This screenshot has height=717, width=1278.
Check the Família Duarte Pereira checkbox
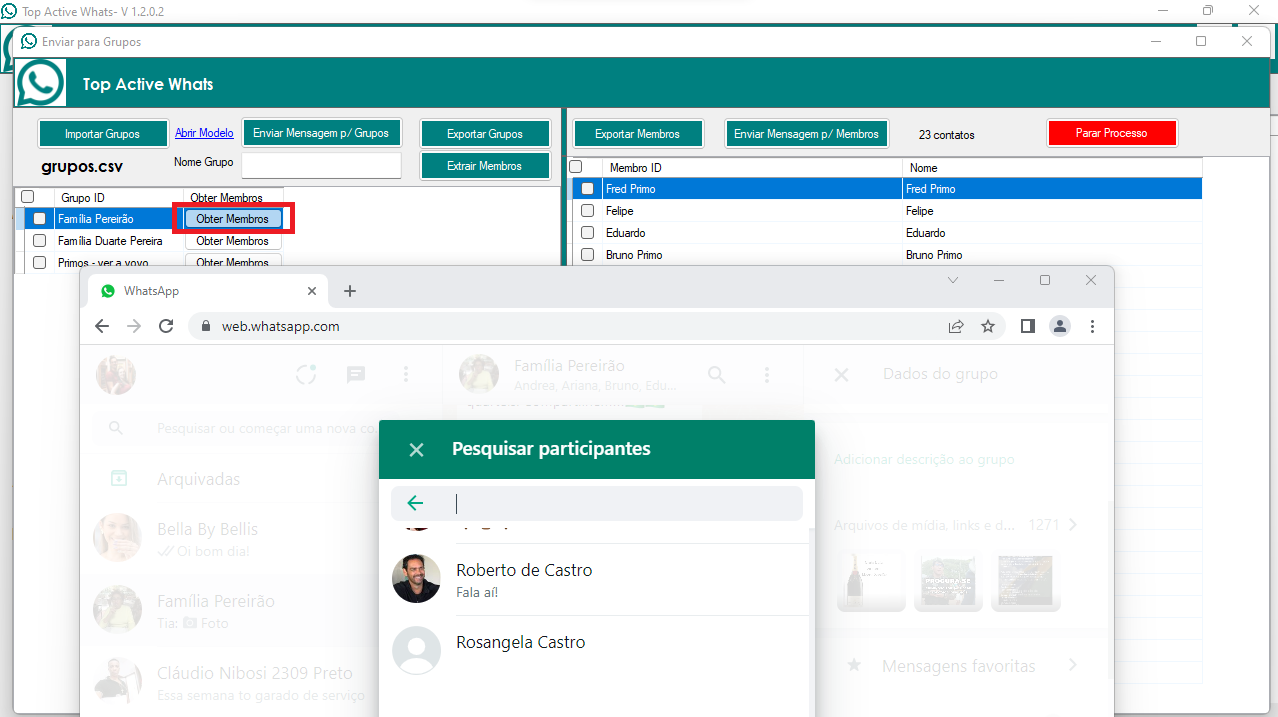[x=40, y=240]
